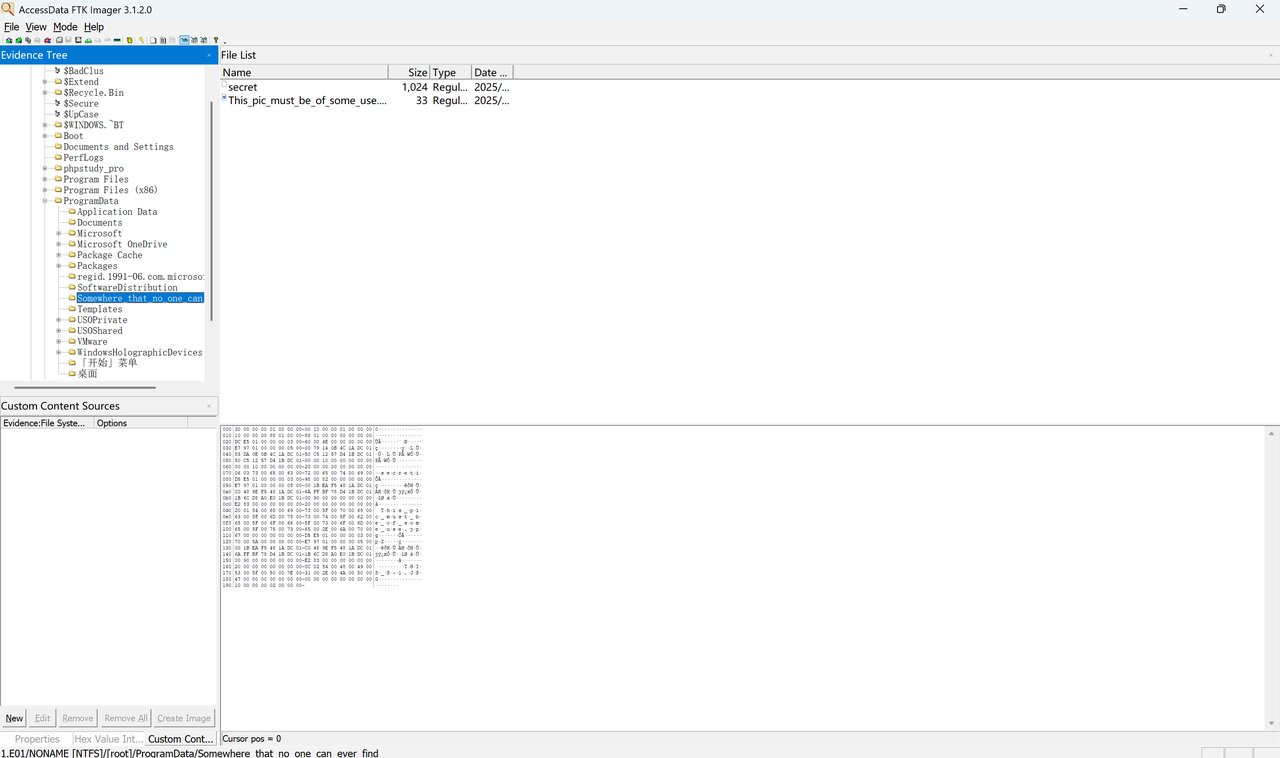Screen dimensions: 1280x758
Task: Click the New button in Custom Content Sources
Action: pos(14,718)
